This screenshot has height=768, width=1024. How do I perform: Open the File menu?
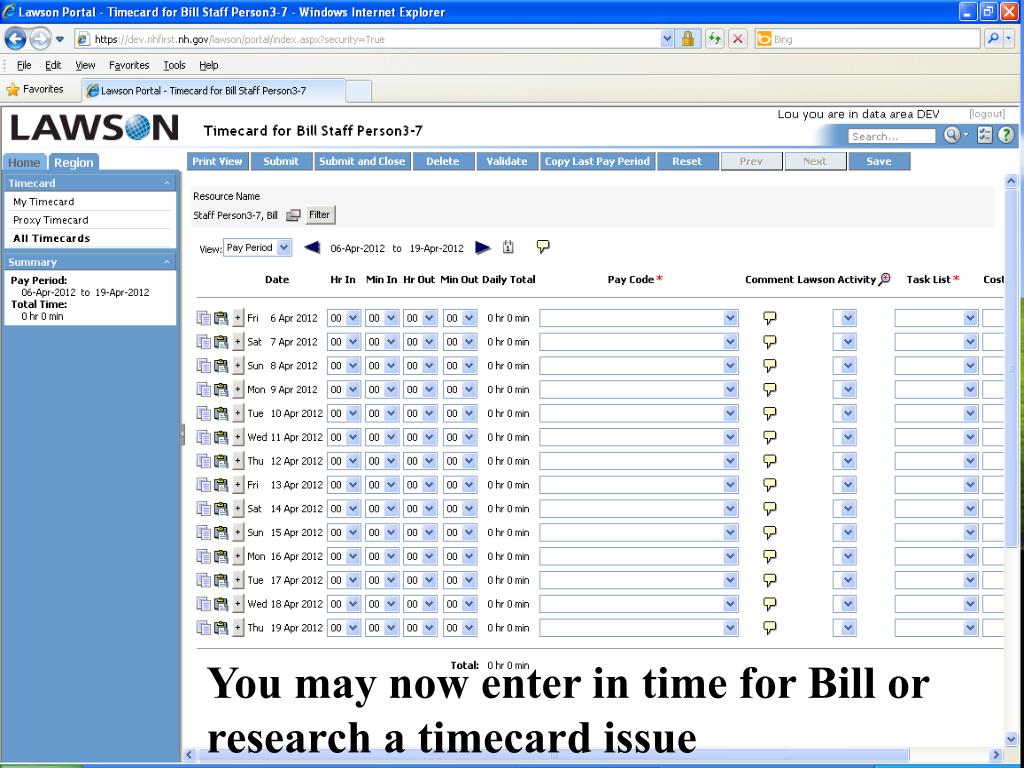(x=24, y=65)
